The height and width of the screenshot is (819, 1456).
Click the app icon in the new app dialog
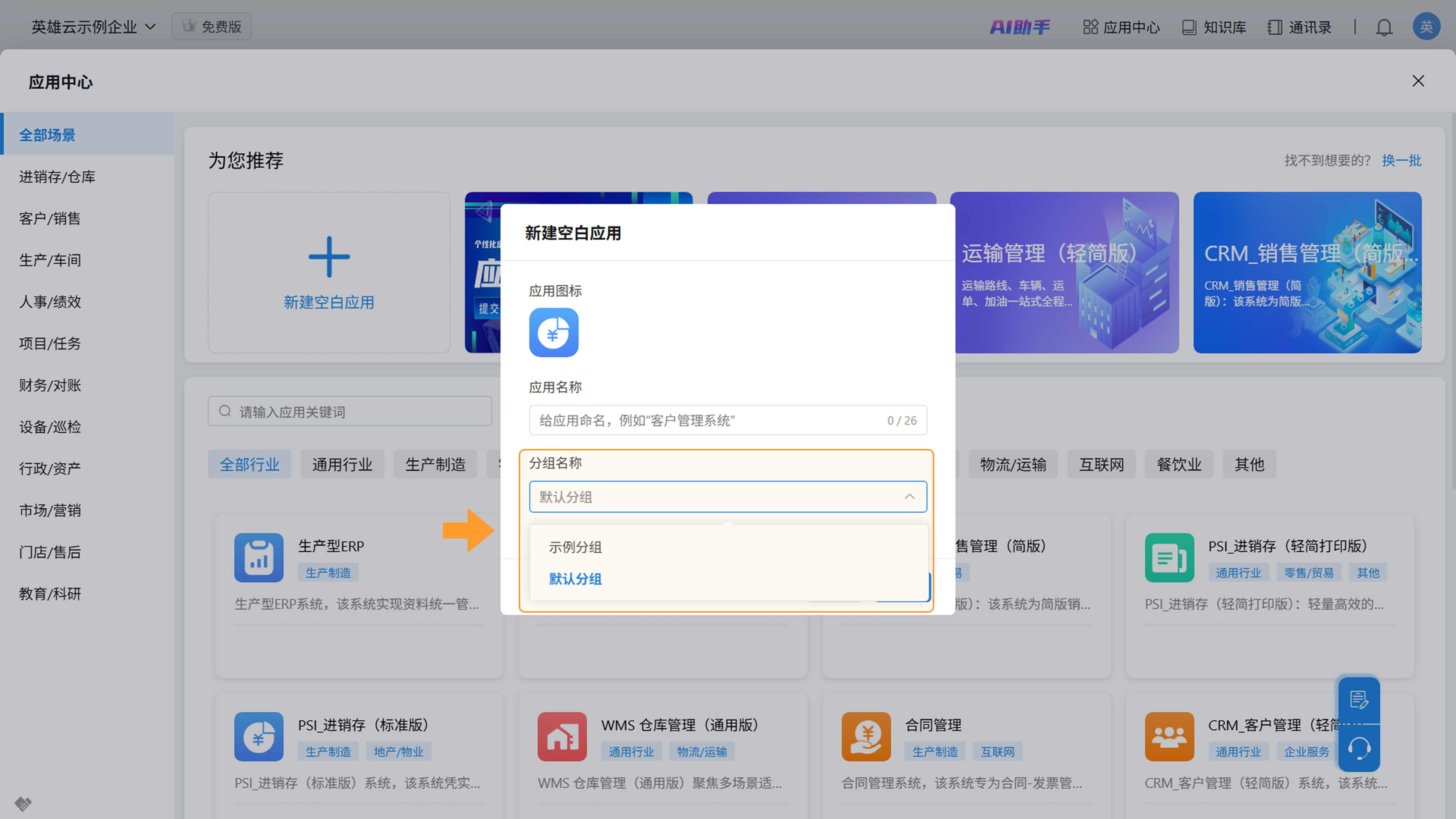point(553,333)
